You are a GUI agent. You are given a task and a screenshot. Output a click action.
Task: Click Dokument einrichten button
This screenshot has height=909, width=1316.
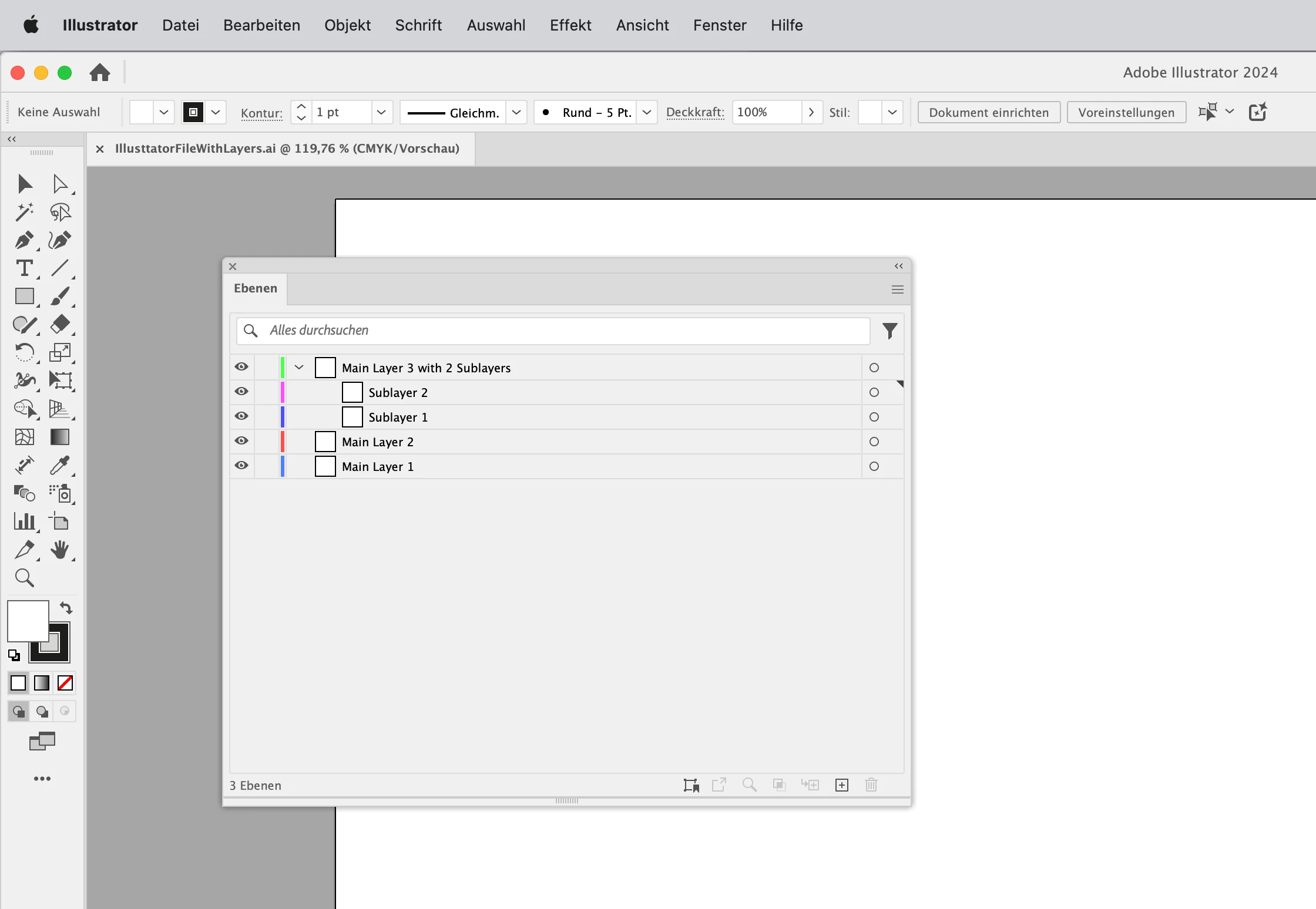988,112
